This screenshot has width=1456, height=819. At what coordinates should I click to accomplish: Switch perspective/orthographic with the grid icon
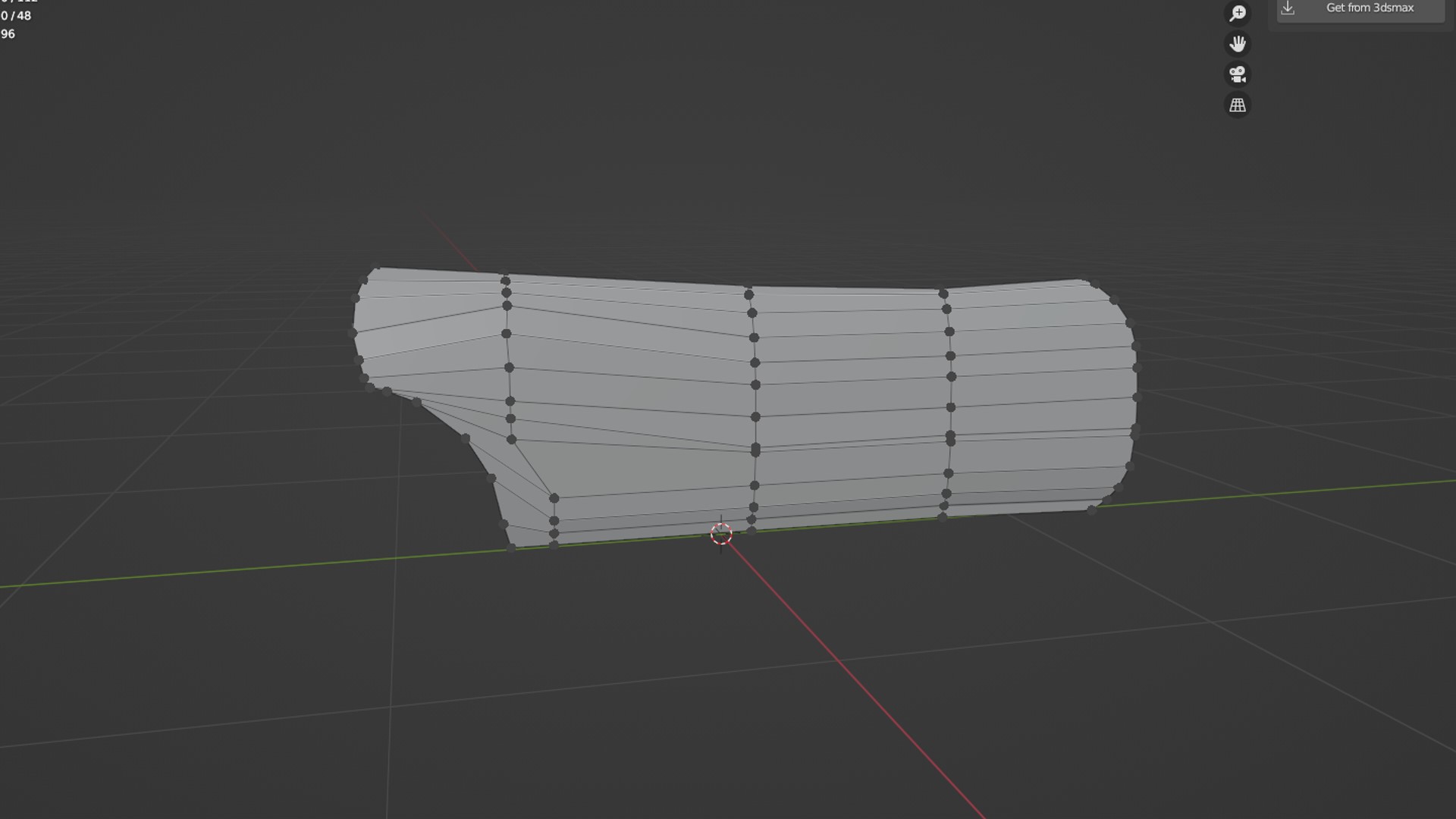pyautogui.click(x=1238, y=105)
